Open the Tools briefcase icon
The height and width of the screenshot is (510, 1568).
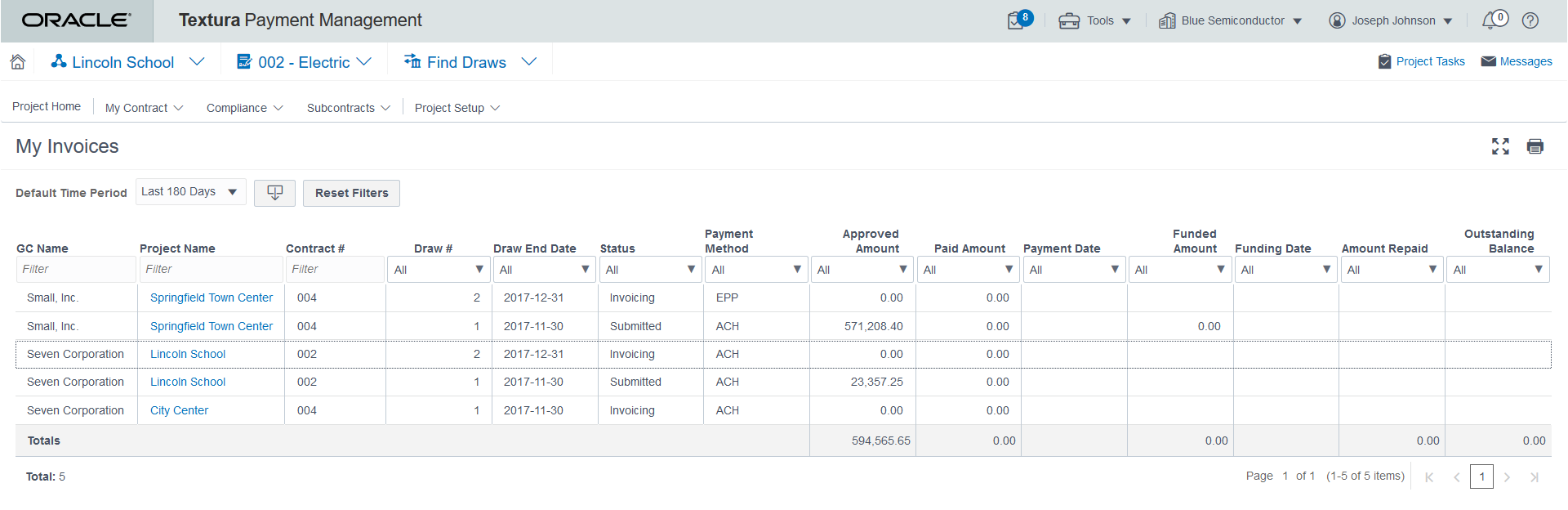(1069, 21)
